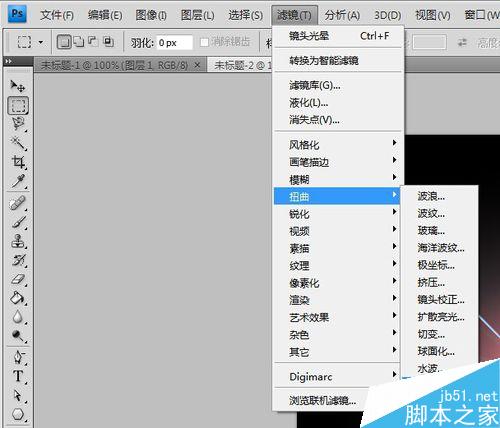This screenshot has width=500, height=428.
Task: Click the Intersect with Selection icon
Action: pyautogui.click(x=108, y=42)
